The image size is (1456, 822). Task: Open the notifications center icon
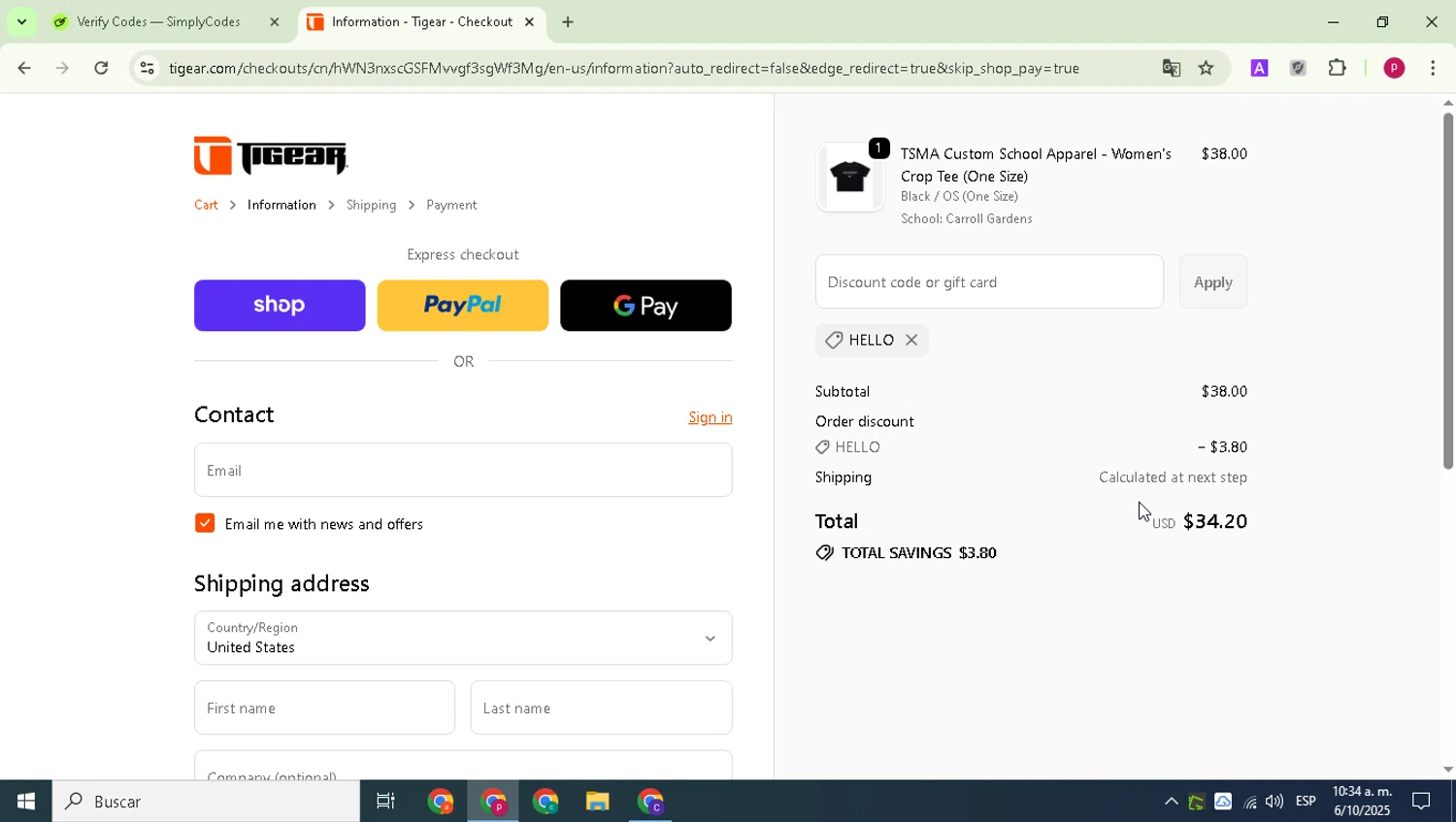point(1421,802)
